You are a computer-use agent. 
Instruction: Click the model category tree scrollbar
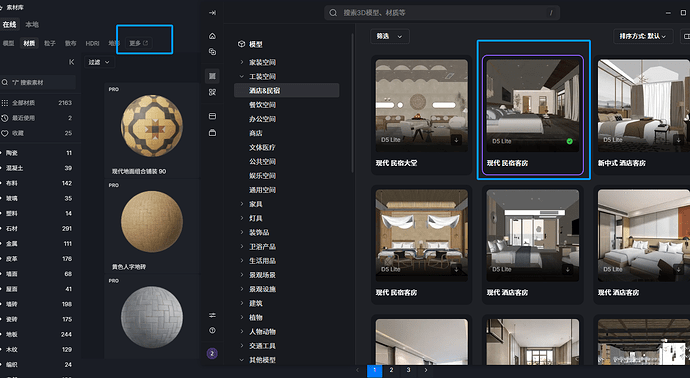[352, 103]
